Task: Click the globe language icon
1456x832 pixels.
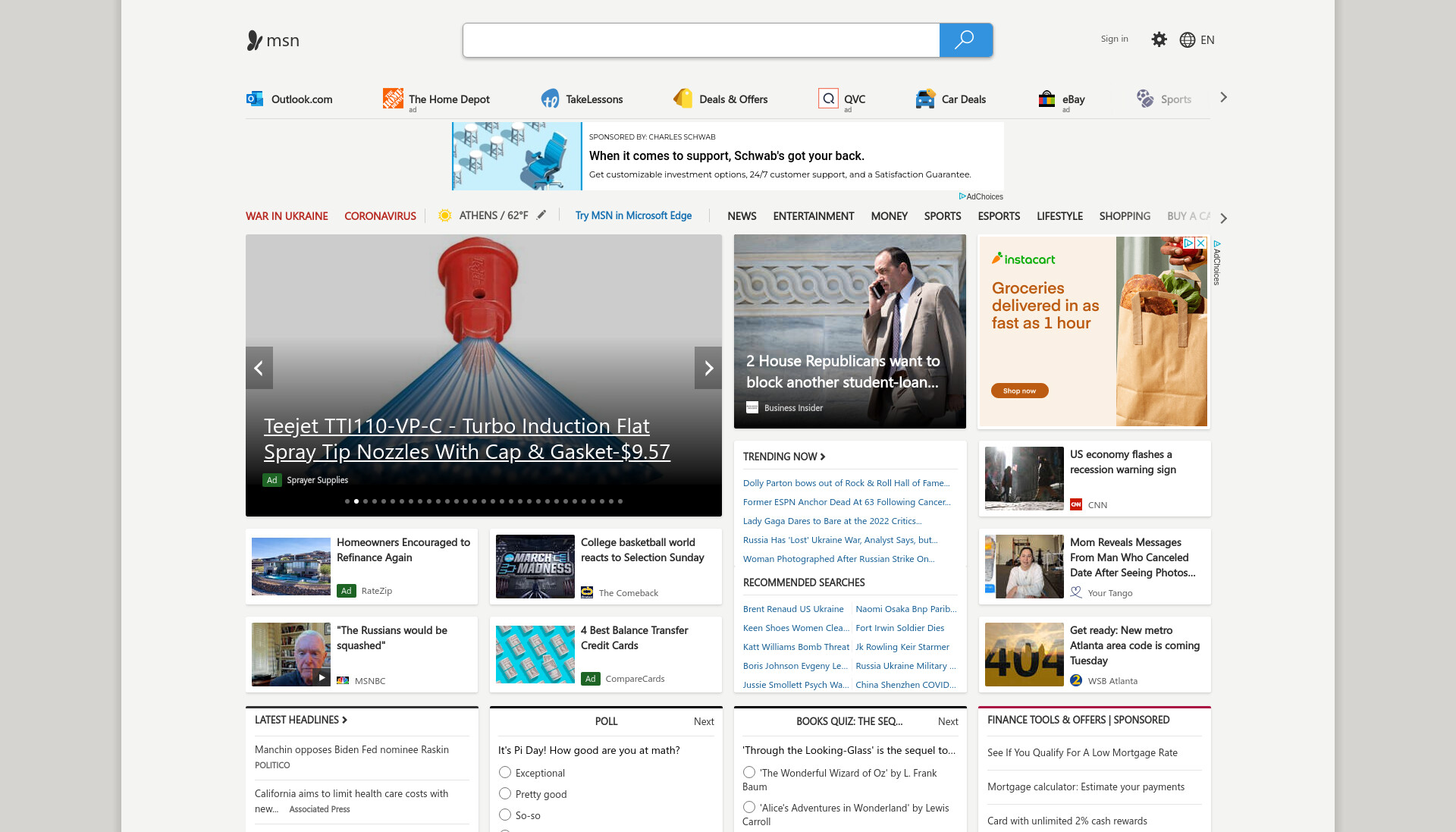Action: [x=1188, y=40]
